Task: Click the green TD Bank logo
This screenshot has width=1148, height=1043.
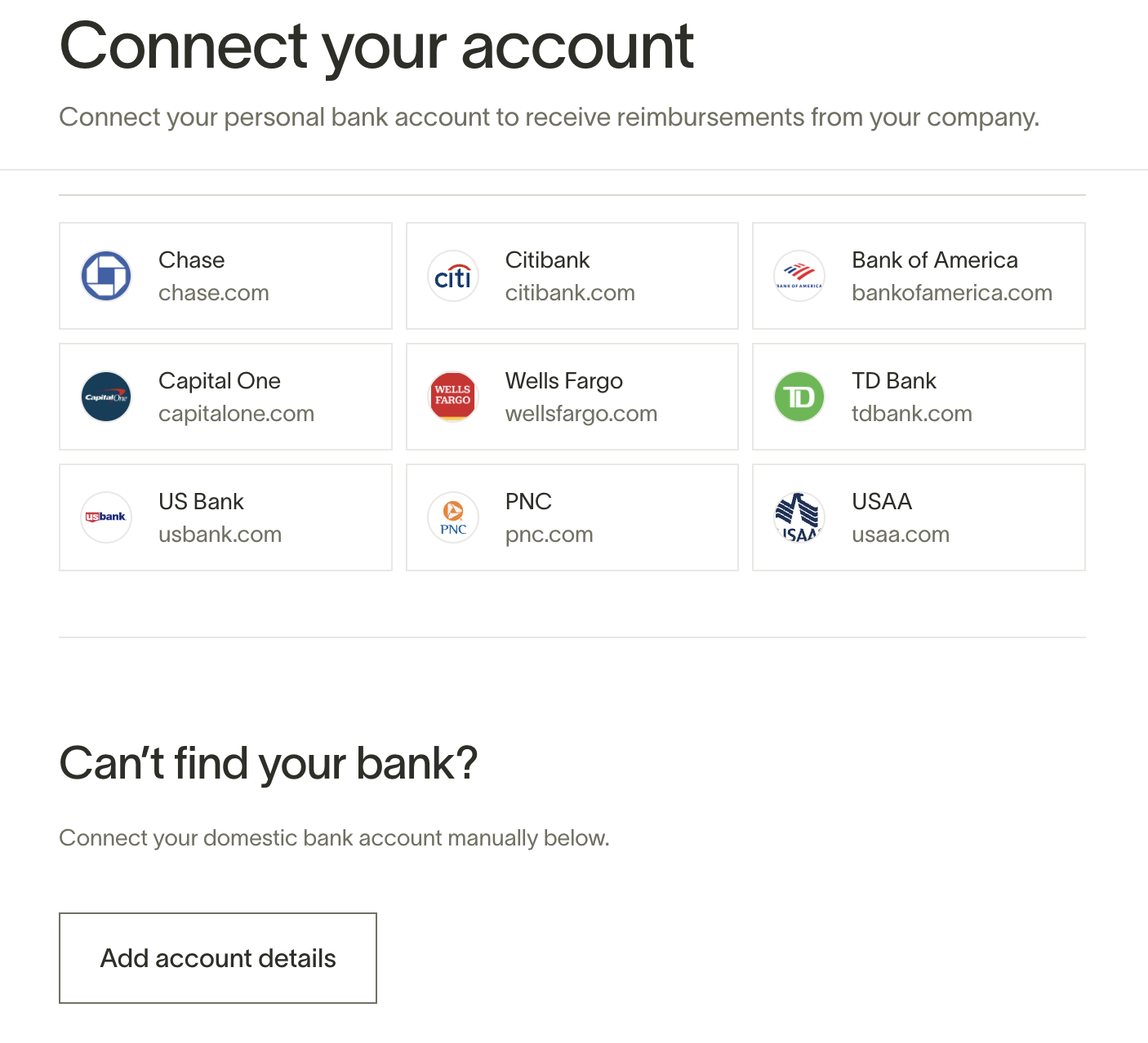Action: click(x=799, y=397)
